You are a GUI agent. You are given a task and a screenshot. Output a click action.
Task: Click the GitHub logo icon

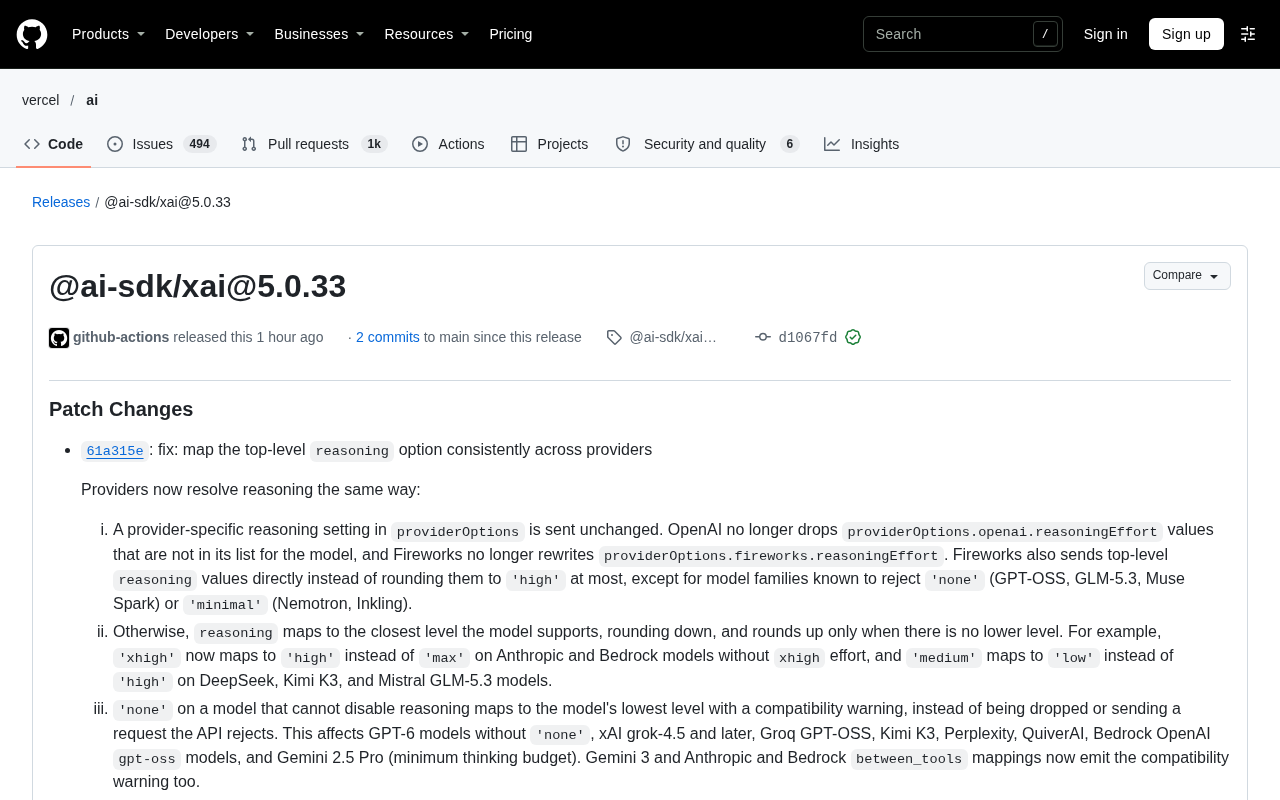(x=32, y=34)
